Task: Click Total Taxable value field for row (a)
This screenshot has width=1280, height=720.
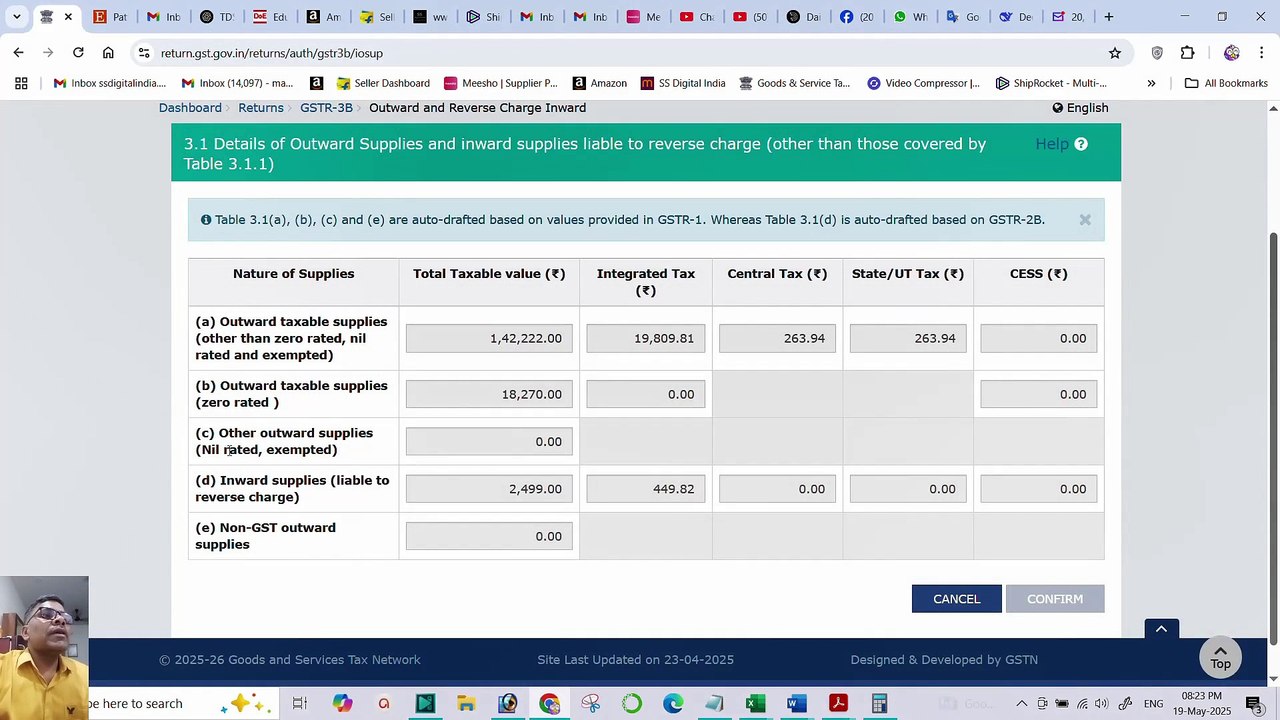Action: pos(489,338)
